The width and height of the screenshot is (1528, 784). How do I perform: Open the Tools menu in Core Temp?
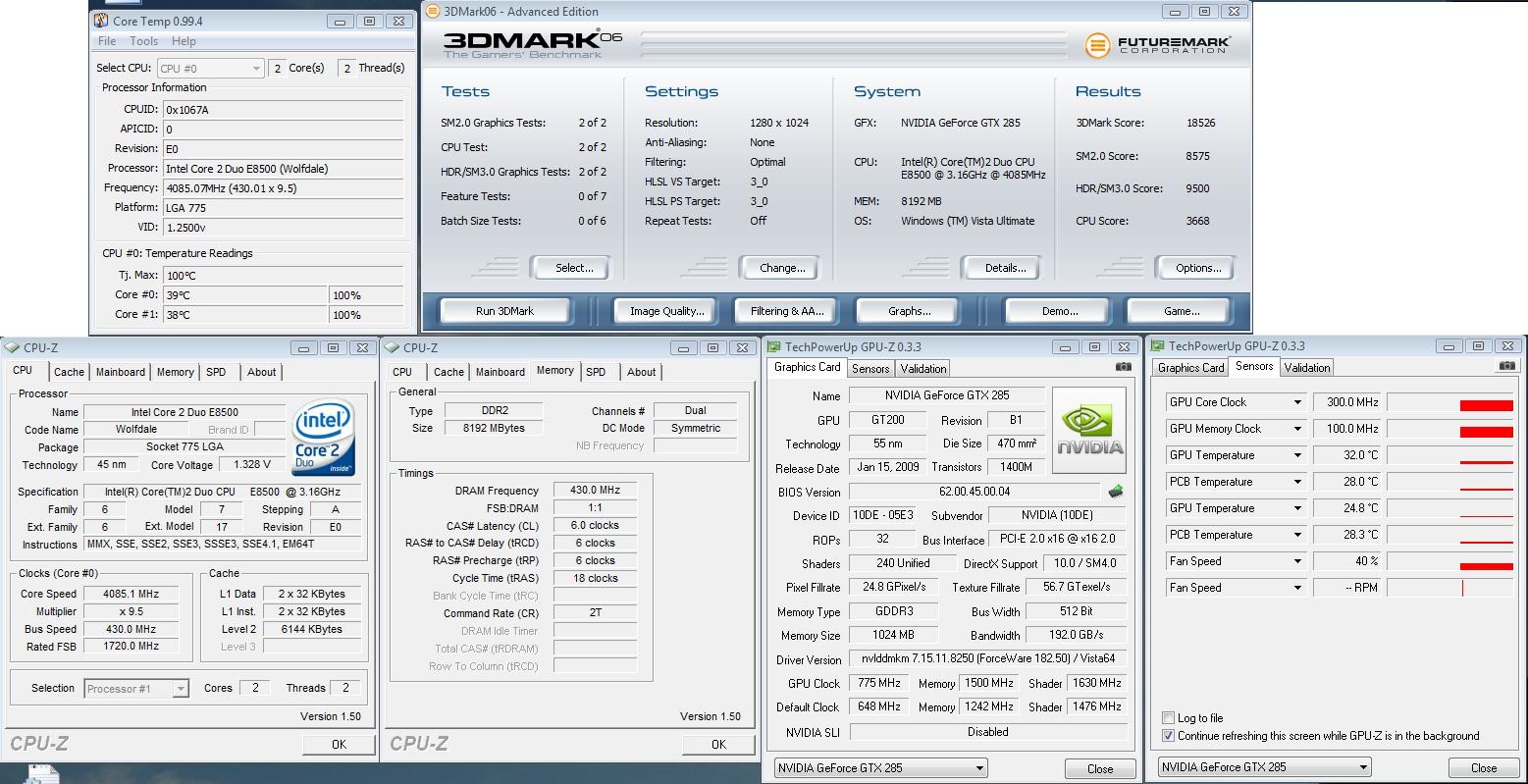click(x=143, y=41)
